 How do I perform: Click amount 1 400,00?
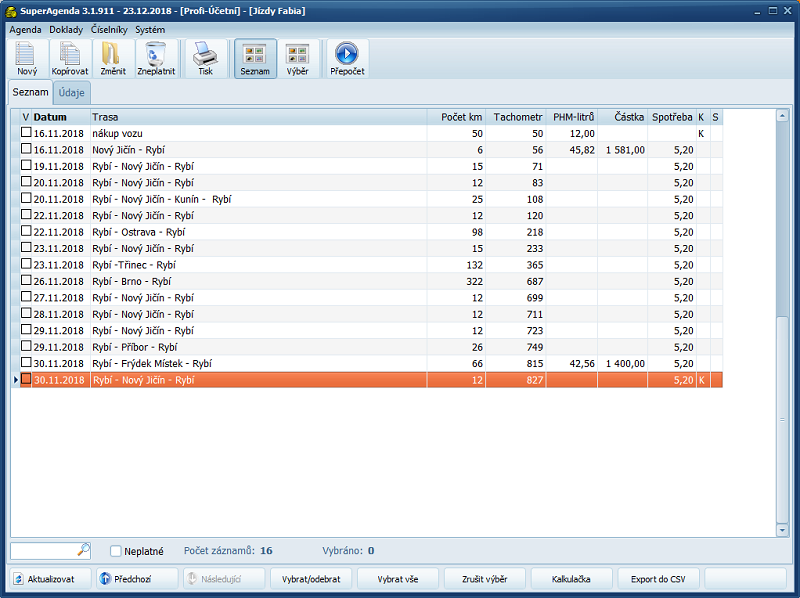pos(625,363)
